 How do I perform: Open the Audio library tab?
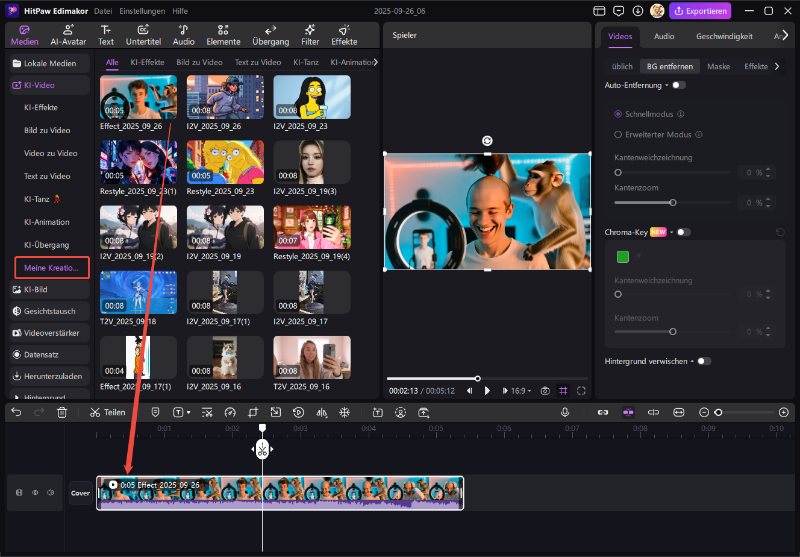(x=183, y=35)
